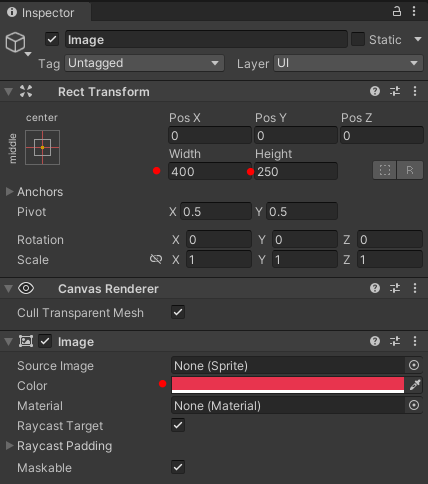Viewport: 428px width, 484px height.
Task: Click the Rotation Z field
Action: click(390, 239)
